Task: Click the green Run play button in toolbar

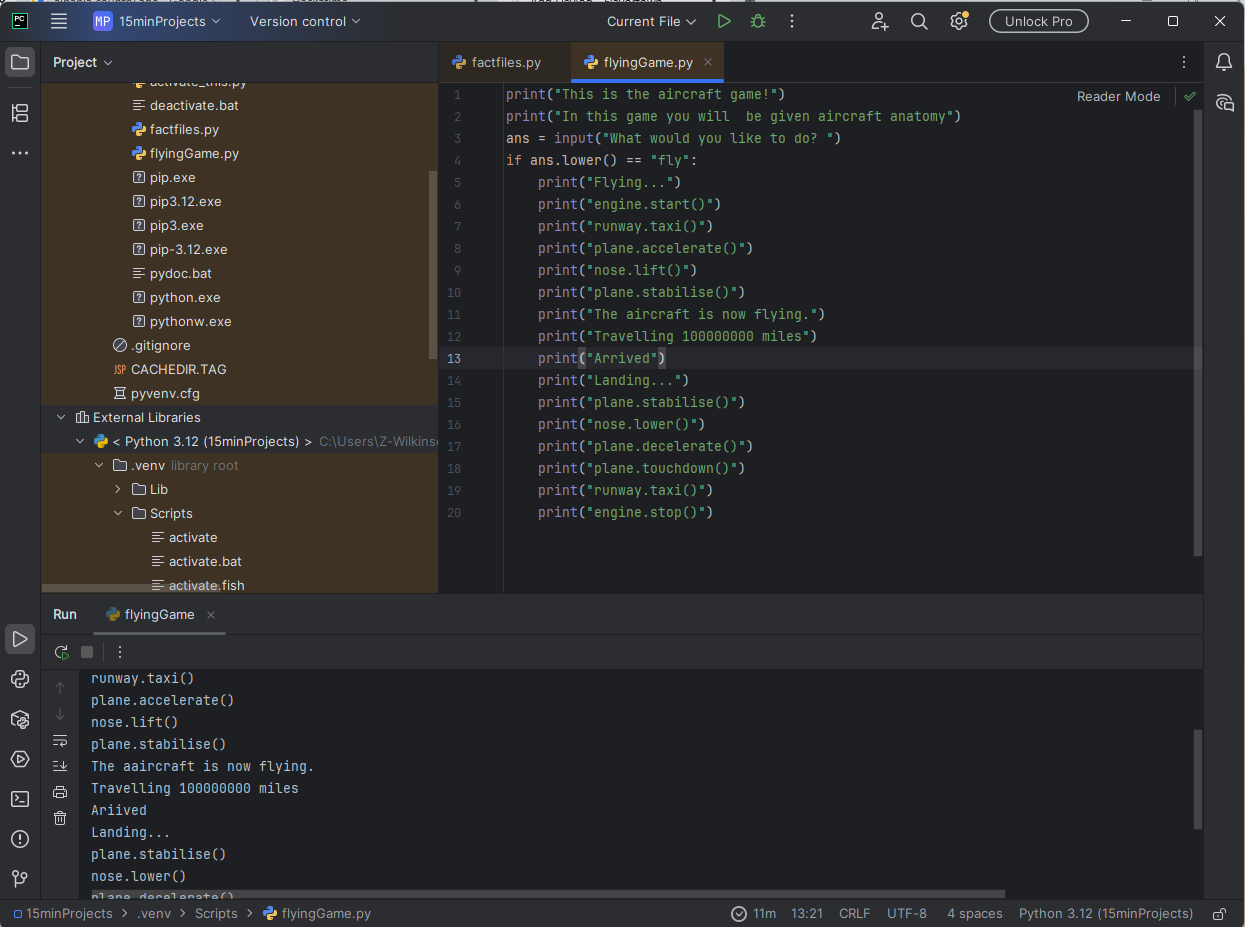Action: tap(724, 21)
